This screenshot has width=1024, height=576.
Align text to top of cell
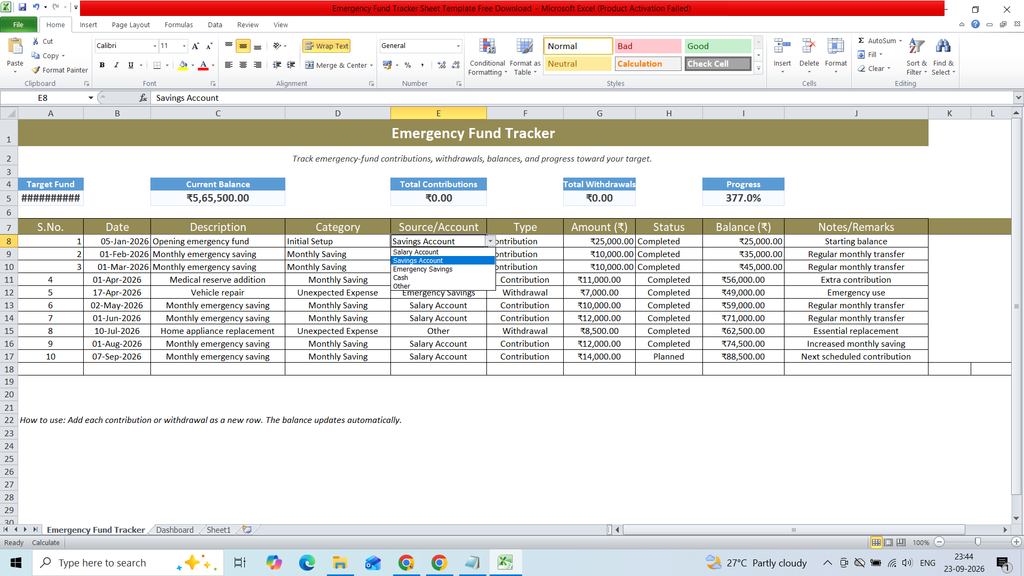click(229, 46)
